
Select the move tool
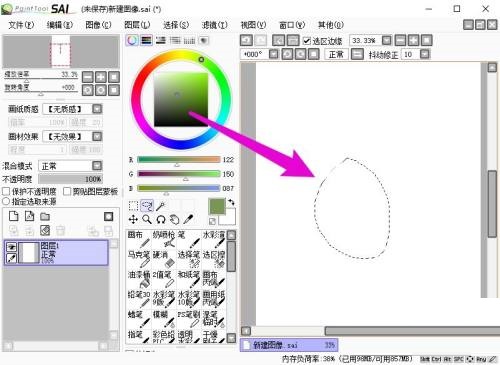(x=133, y=219)
